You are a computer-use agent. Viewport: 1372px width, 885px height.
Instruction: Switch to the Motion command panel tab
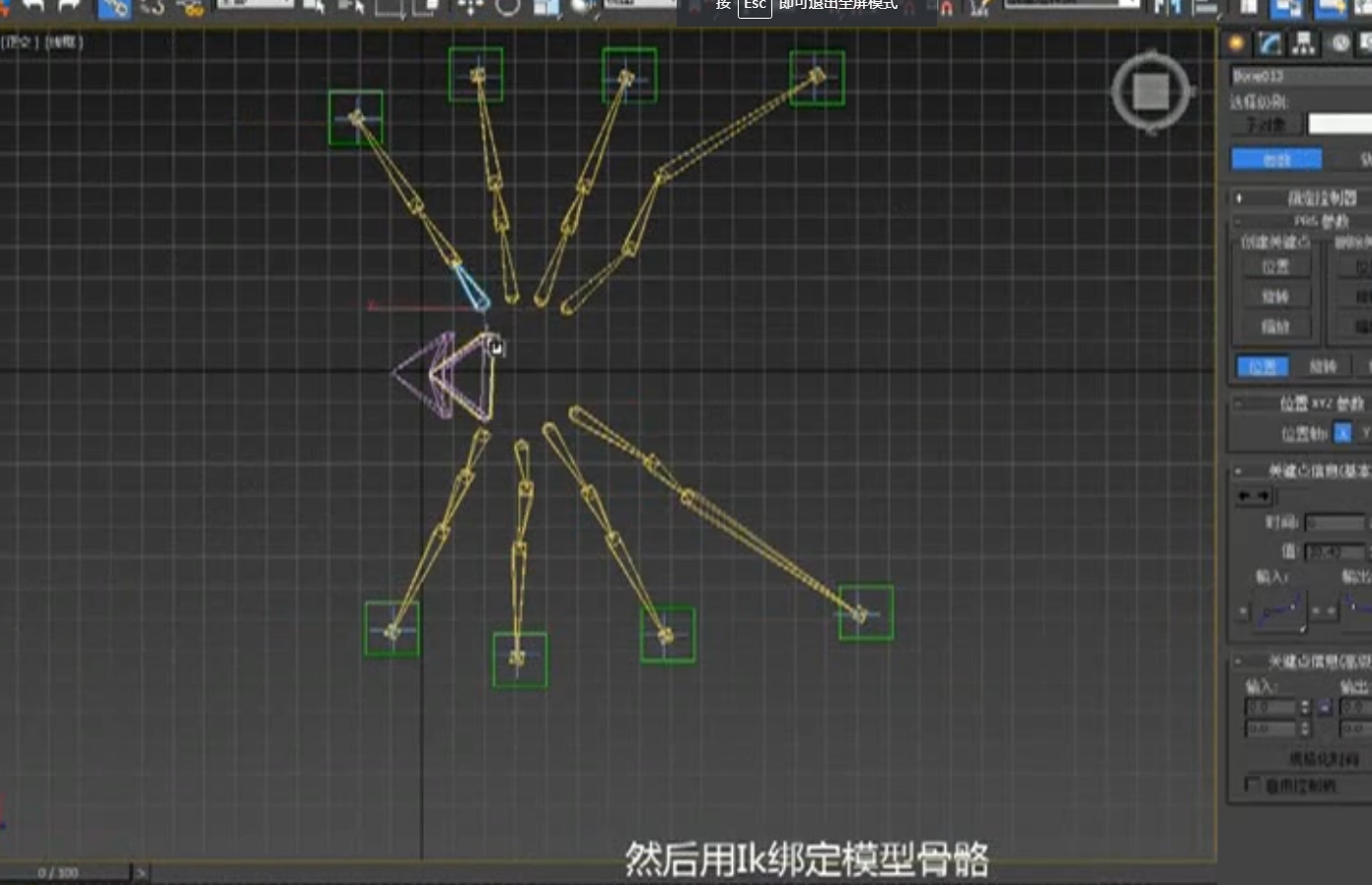click(1340, 42)
